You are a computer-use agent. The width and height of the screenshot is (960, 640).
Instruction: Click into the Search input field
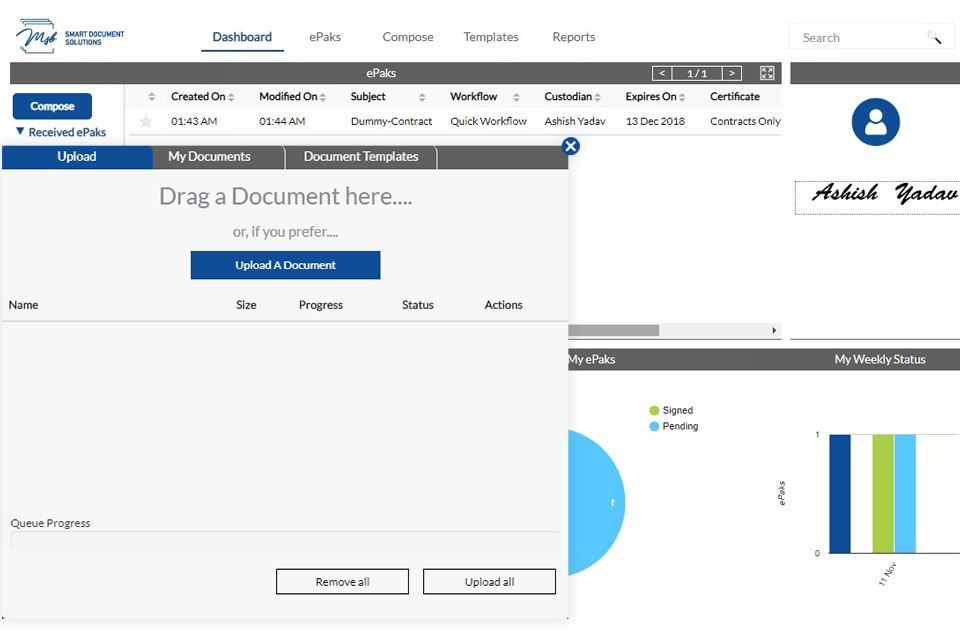(860, 38)
